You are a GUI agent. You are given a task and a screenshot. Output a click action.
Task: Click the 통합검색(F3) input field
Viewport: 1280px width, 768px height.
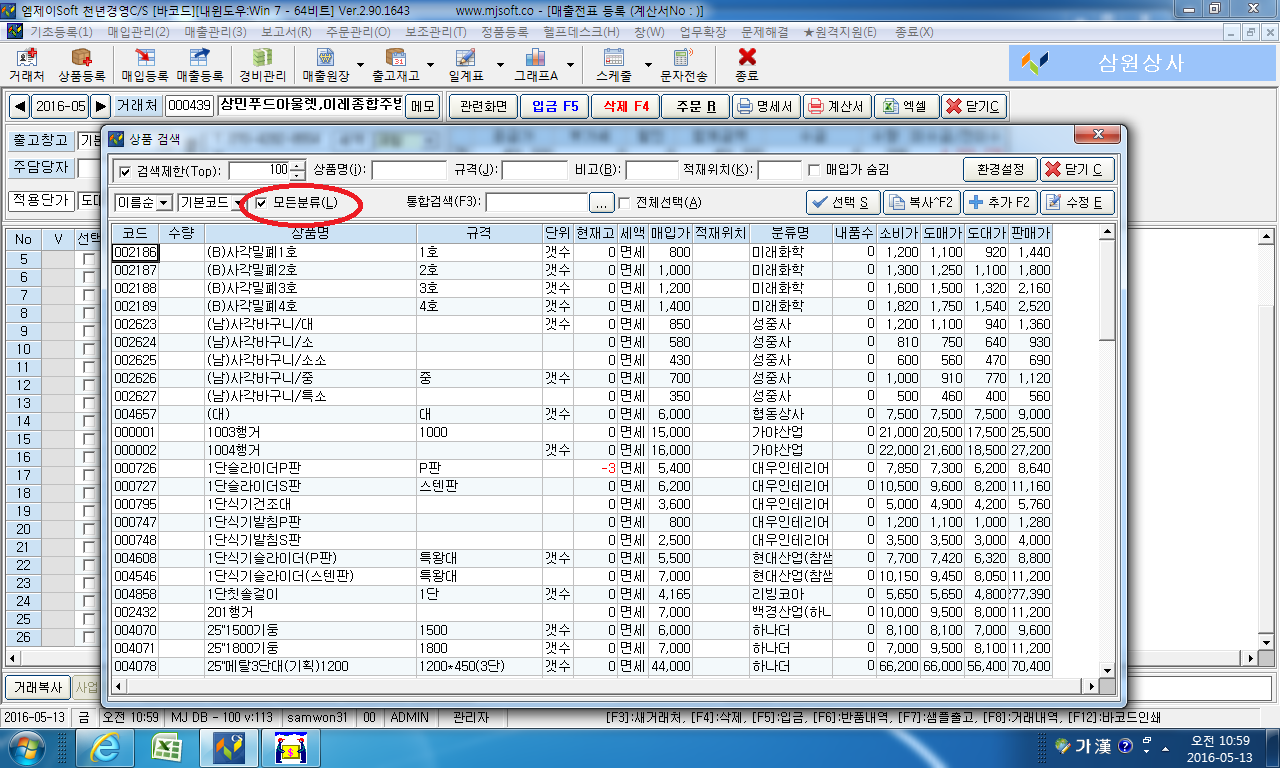point(535,203)
